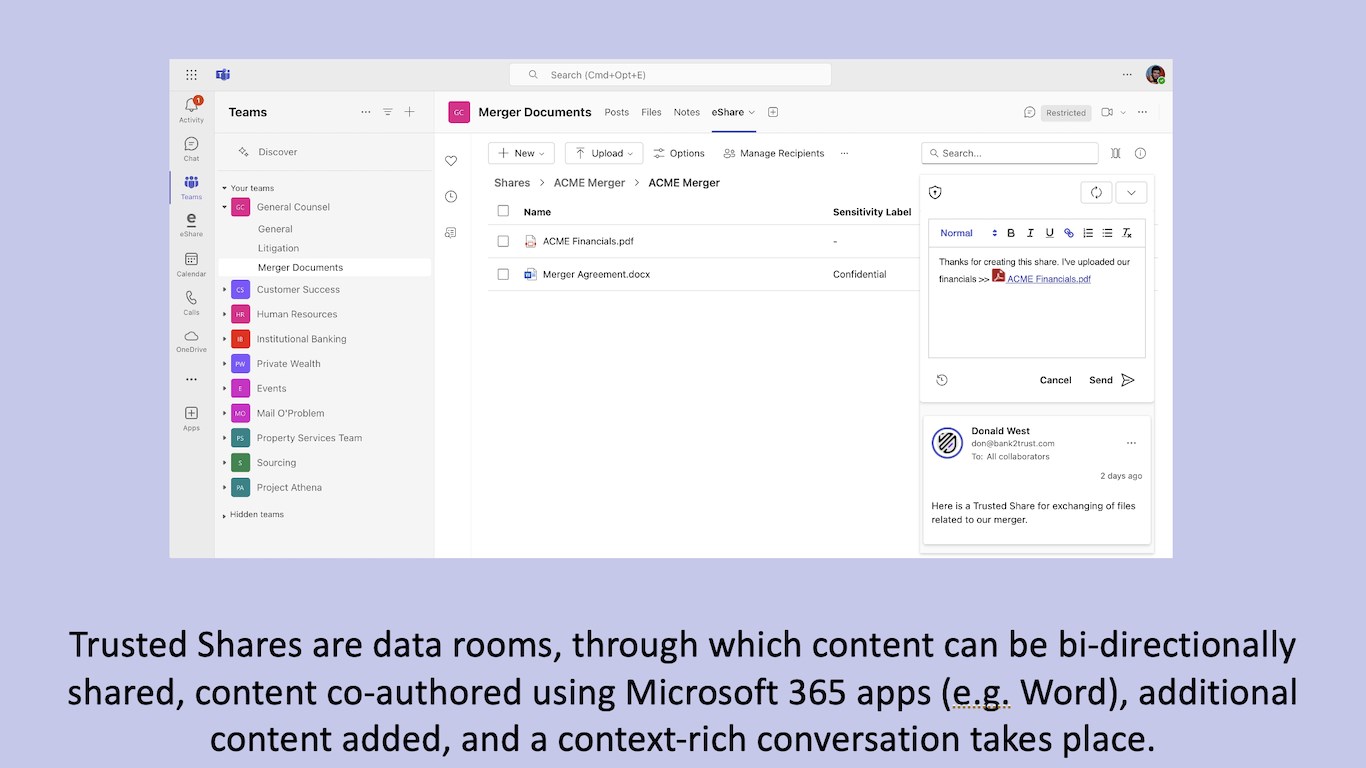
Task: Start a meeting with the video camera icon
Action: click(1107, 112)
